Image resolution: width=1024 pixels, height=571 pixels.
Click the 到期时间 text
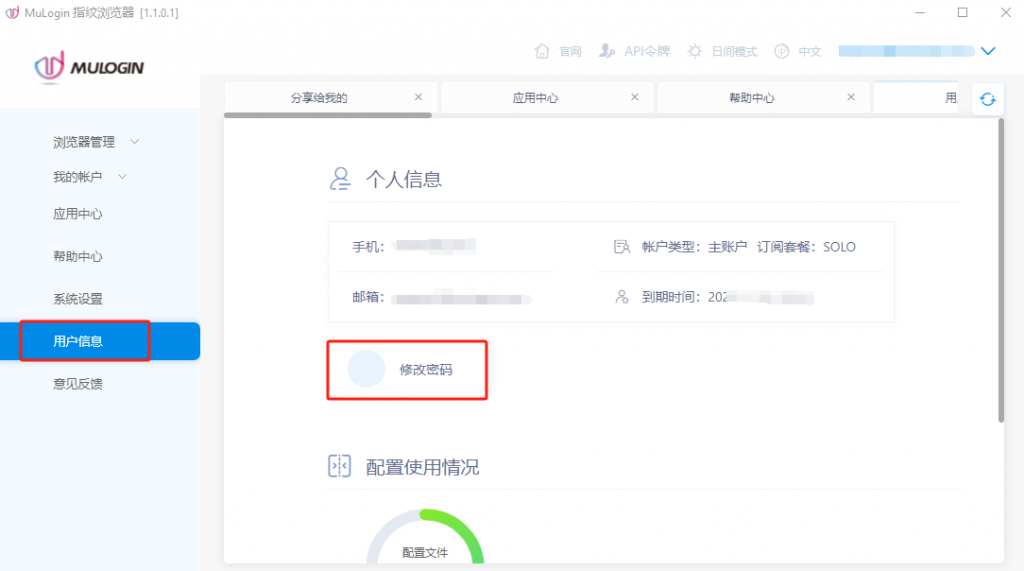pyautogui.click(x=671, y=297)
